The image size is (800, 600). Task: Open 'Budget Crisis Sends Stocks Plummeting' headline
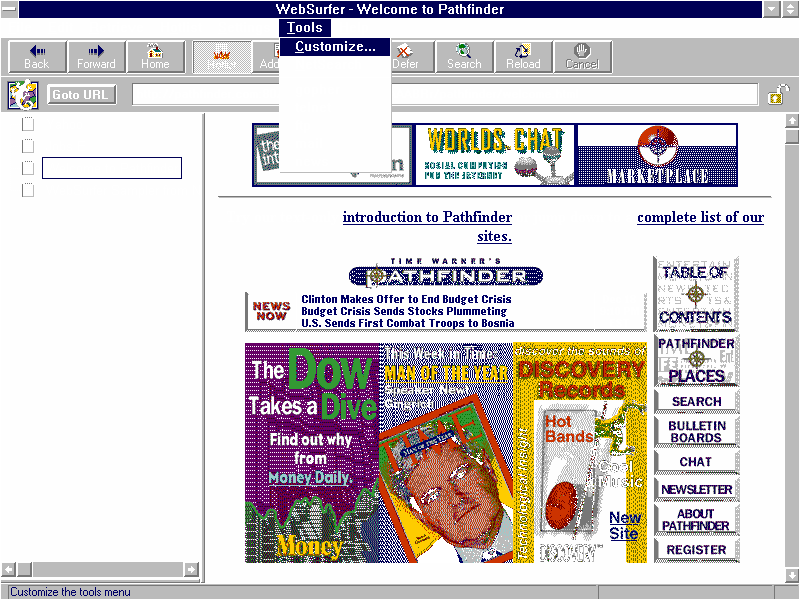point(404,311)
